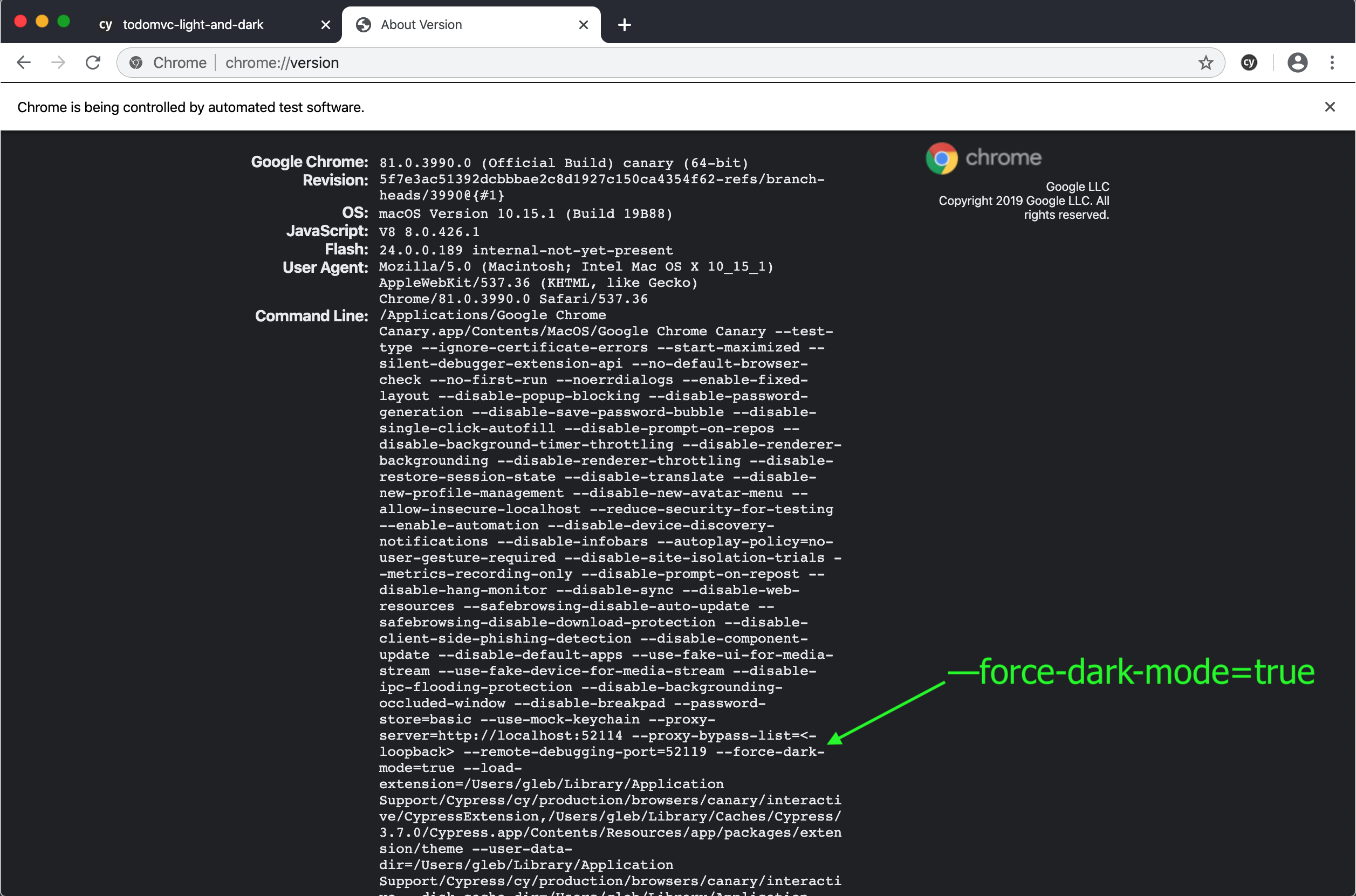Click the green macOS fullscreen button
This screenshot has width=1356, height=896.
[x=64, y=21]
